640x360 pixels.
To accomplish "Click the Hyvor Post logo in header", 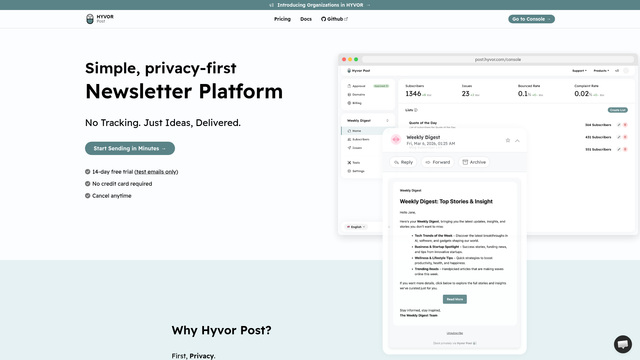I will [100, 19].
